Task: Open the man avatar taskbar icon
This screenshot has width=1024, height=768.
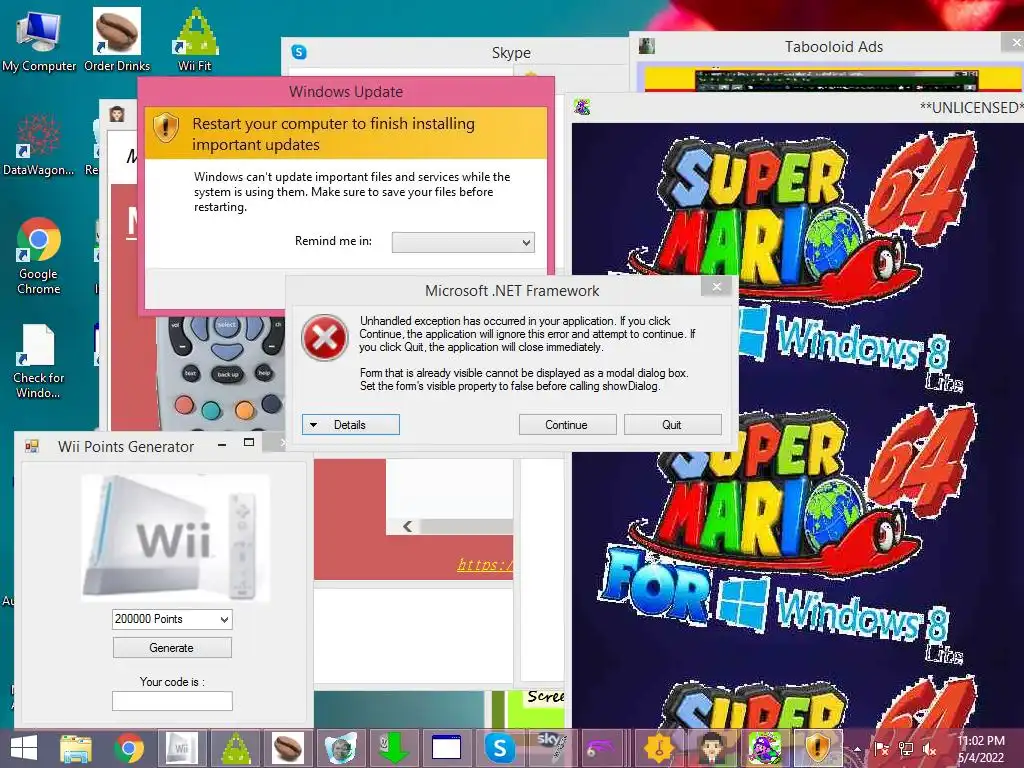Action: coord(712,748)
